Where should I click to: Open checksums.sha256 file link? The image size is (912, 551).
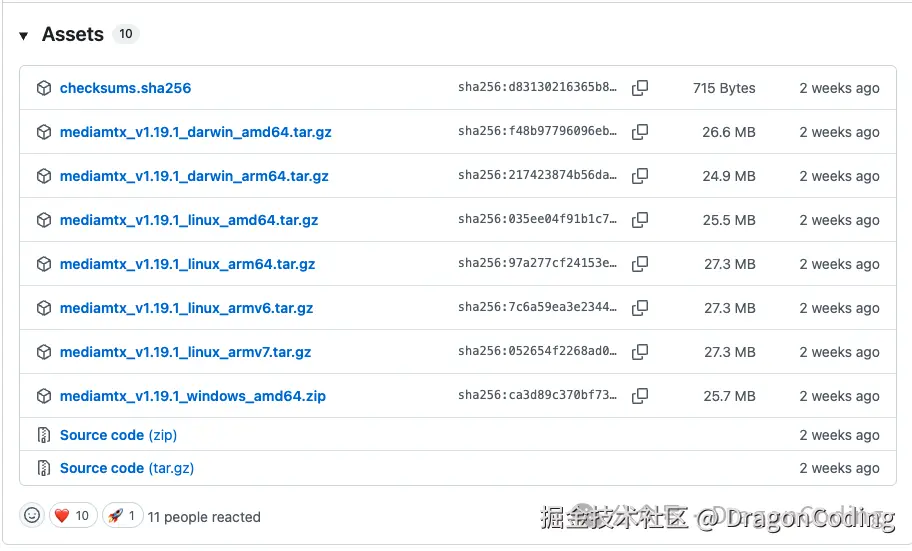click(125, 88)
